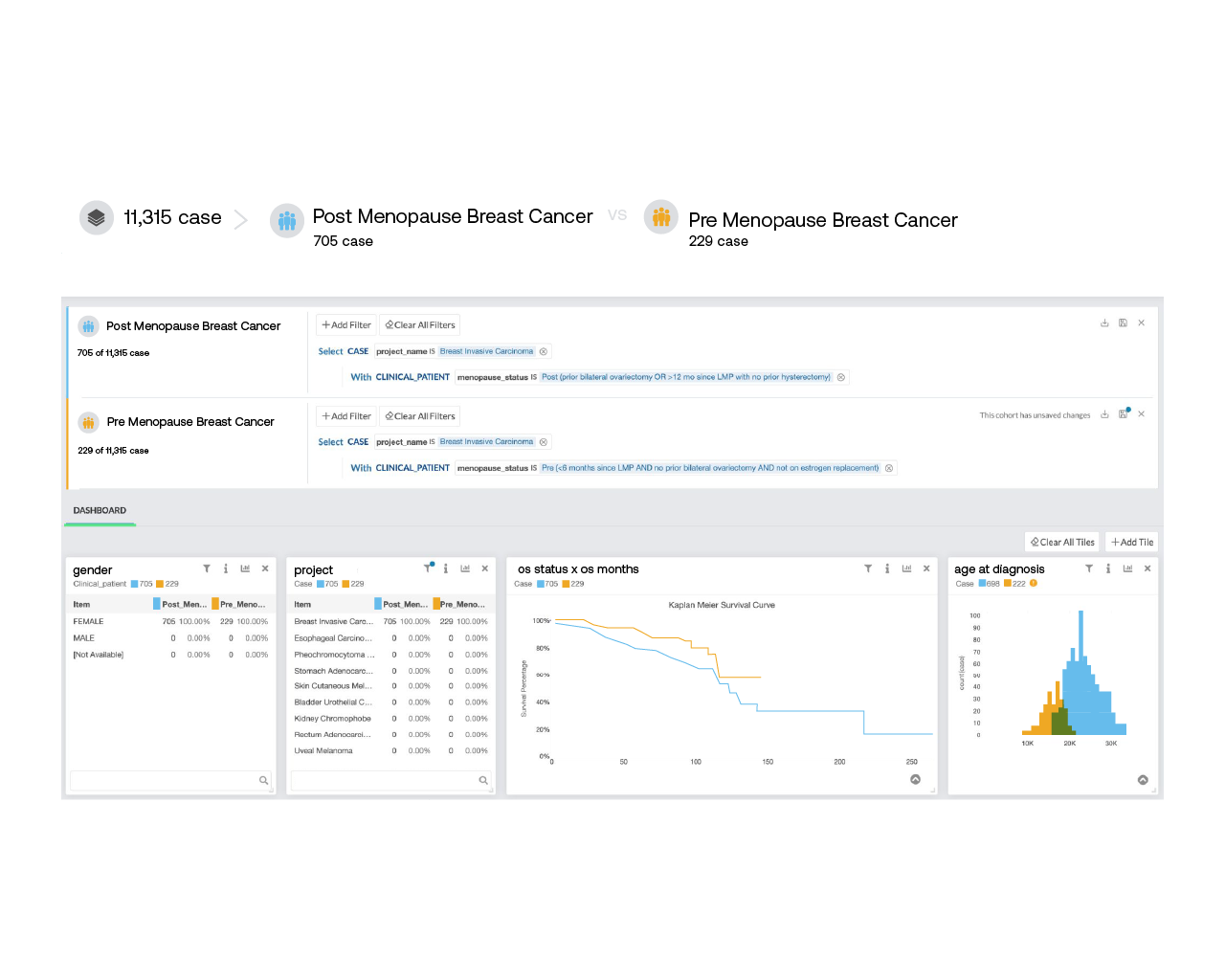Select the [Not Available] row in gender tile
The image size is (1225, 980).
(170, 655)
